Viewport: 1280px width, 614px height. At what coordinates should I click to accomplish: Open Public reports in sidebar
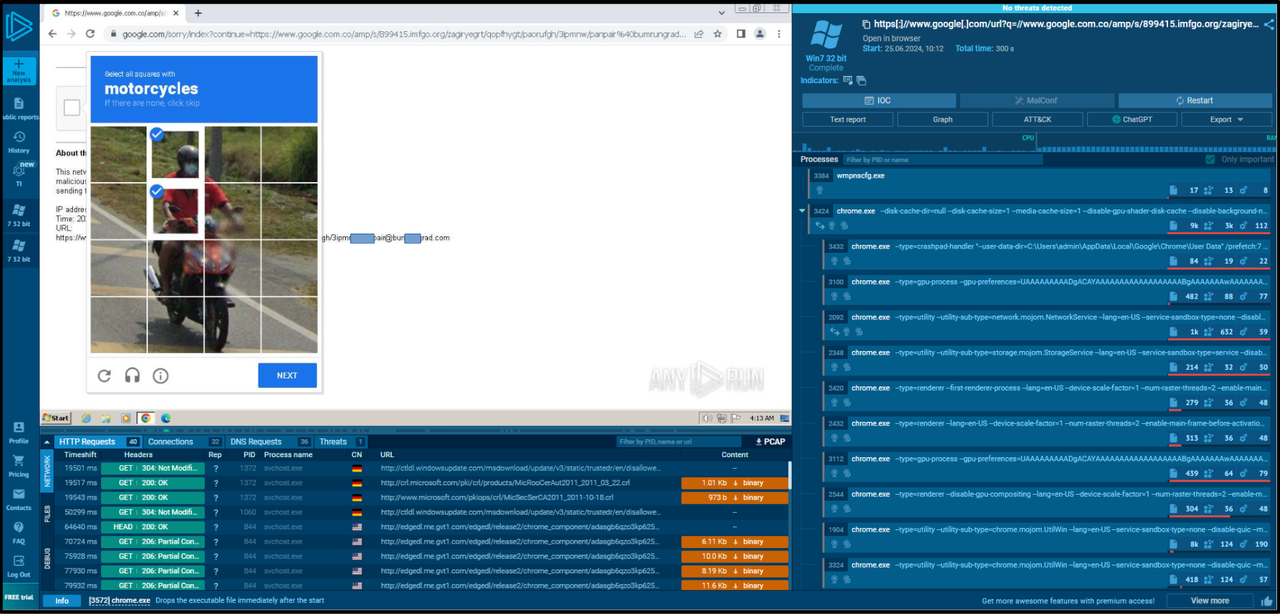pyautogui.click(x=19, y=109)
